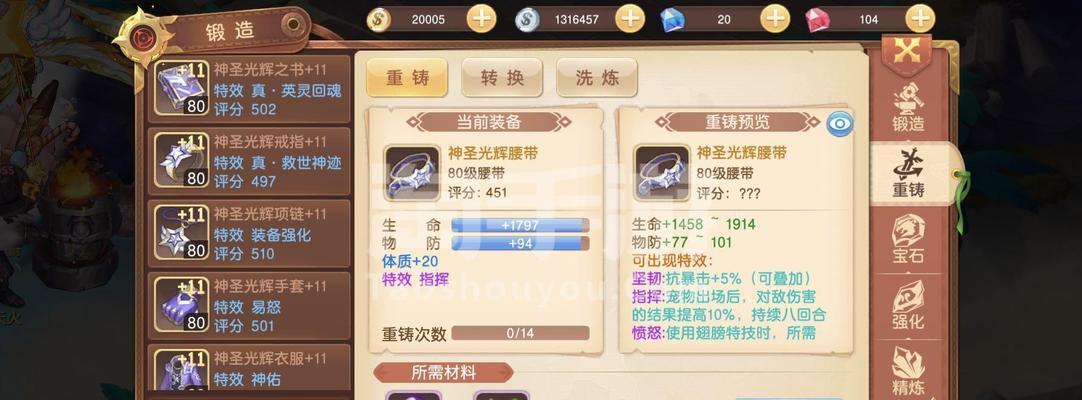The height and width of the screenshot is (400, 1082).
Task: Click the current equipment belt thumbnail
Action: (x=412, y=173)
